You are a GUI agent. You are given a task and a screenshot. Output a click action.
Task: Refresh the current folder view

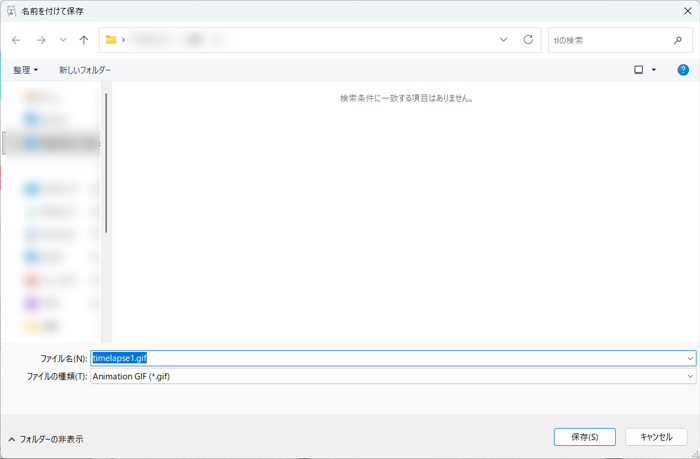coord(528,40)
